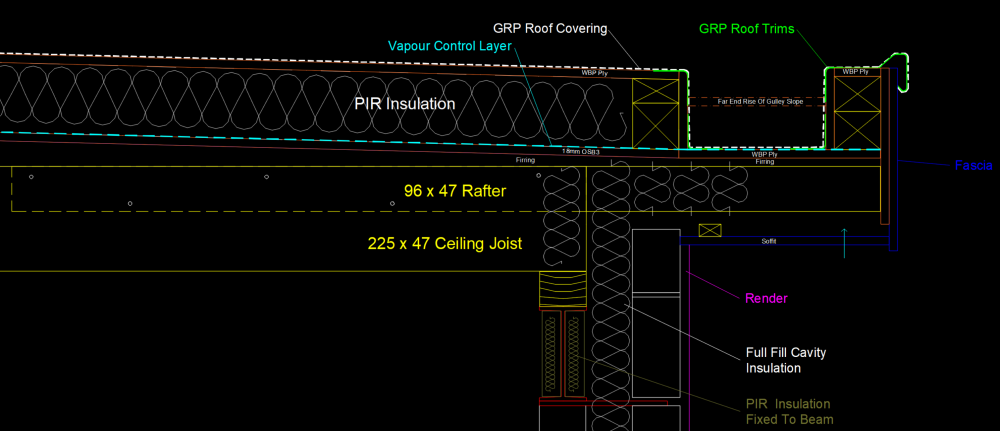This screenshot has width=1000, height=431.
Task: Click the WBP Ply label under gutter
Action: click(x=762, y=154)
